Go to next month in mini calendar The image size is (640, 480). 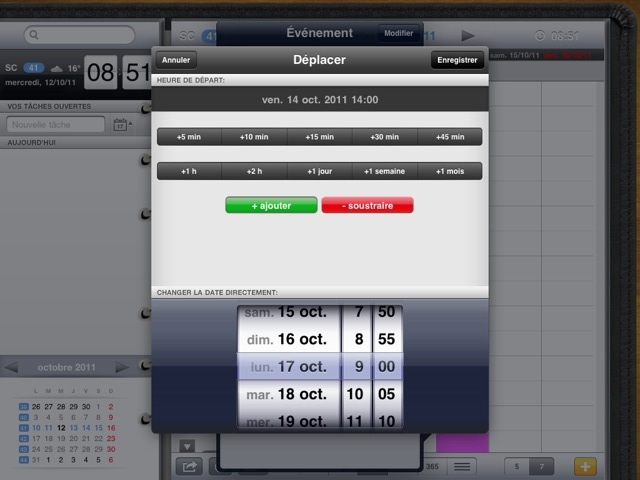[x=122, y=367]
